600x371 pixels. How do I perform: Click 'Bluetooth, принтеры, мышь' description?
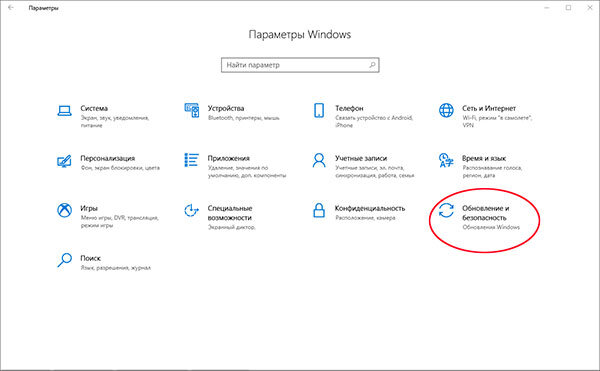coord(243,118)
